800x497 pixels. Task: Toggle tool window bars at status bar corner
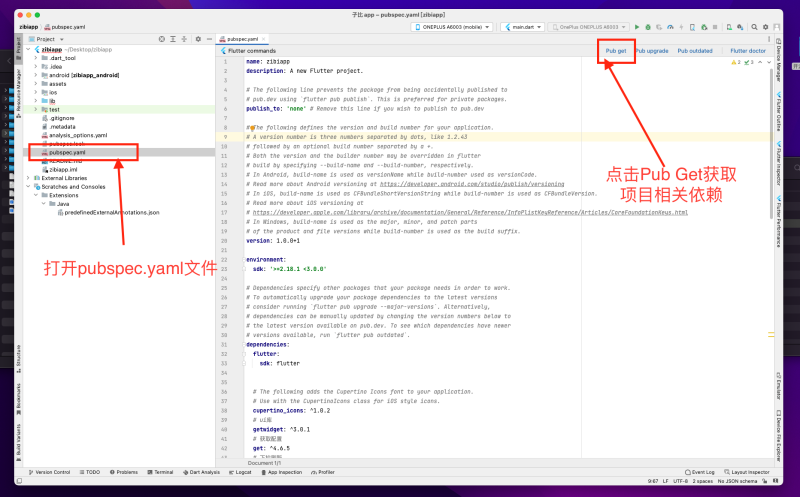[x=19, y=481]
